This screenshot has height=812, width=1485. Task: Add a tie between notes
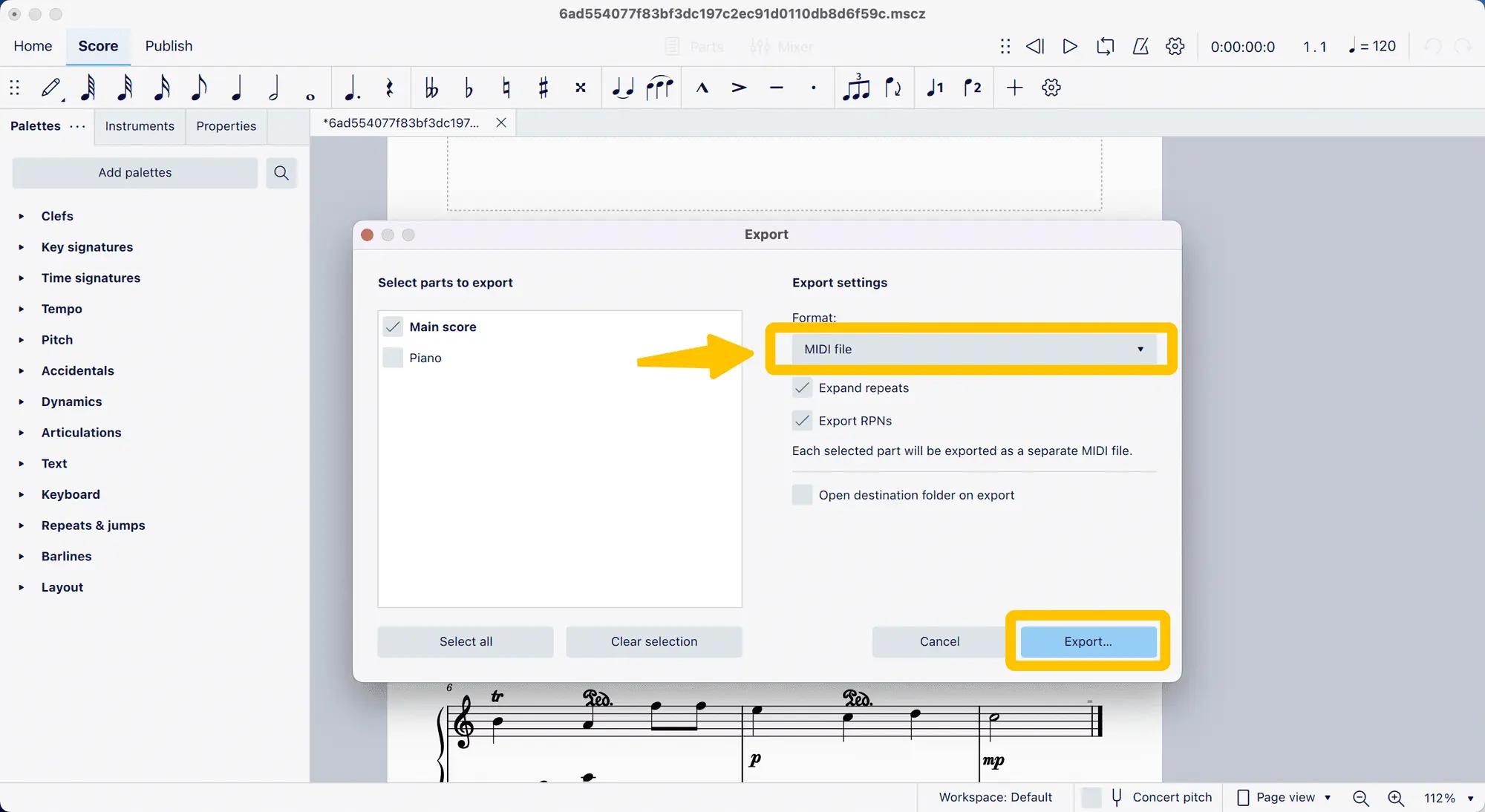[623, 88]
